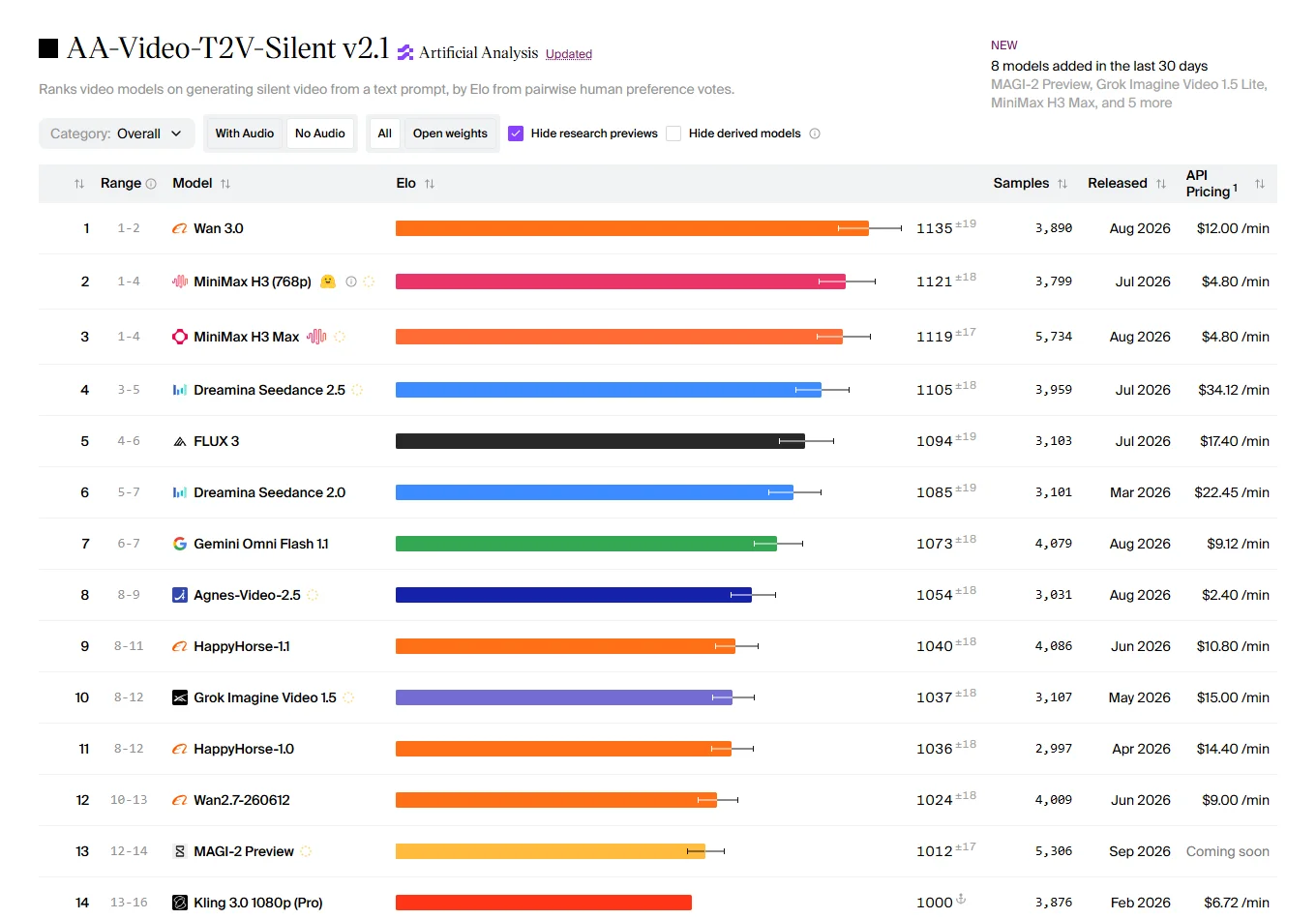1316x919 pixels.
Task: Uncheck Hide research previews checkbox
Action: pyautogui.click(x=516, y=133)
